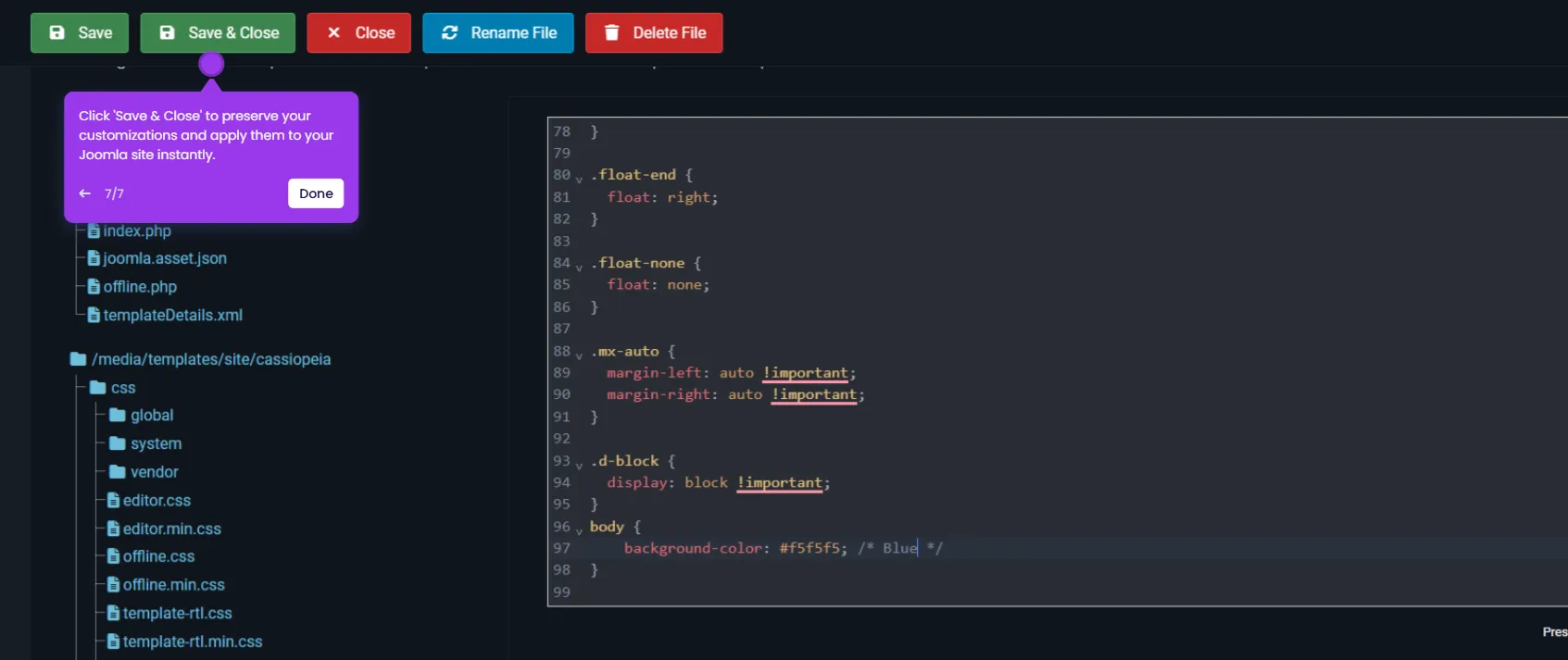Click Save & Close button
This screenshot has width=1568, height=660.
point(218,32)
